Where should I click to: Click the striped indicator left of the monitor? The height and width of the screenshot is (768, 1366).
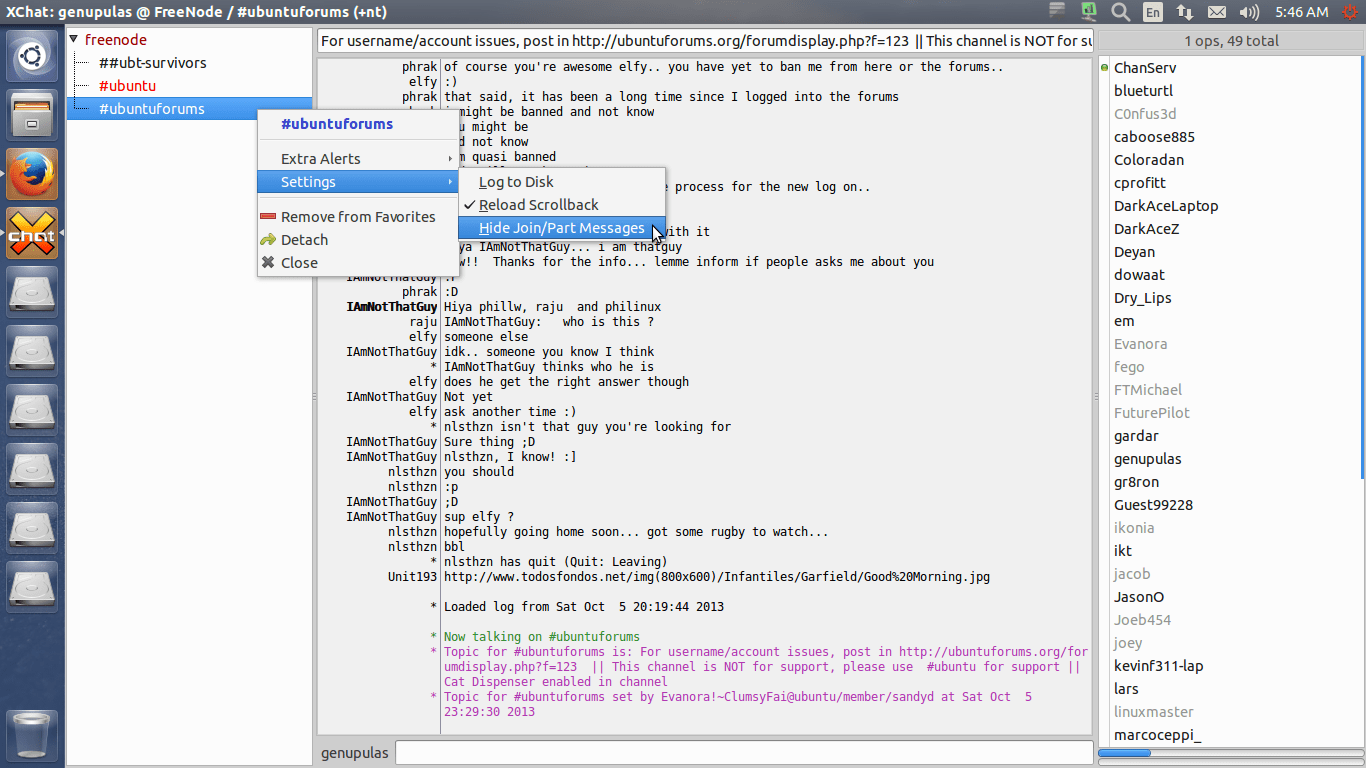[x=1057, y=10]
